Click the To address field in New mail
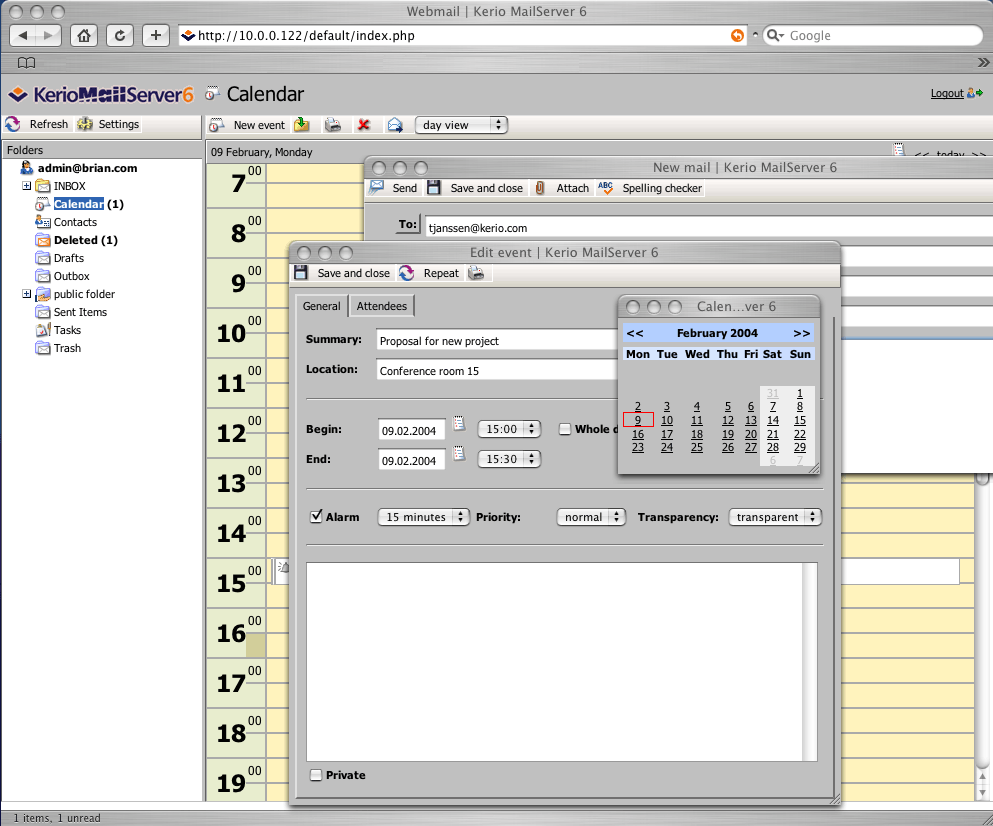 coord(709,227)
